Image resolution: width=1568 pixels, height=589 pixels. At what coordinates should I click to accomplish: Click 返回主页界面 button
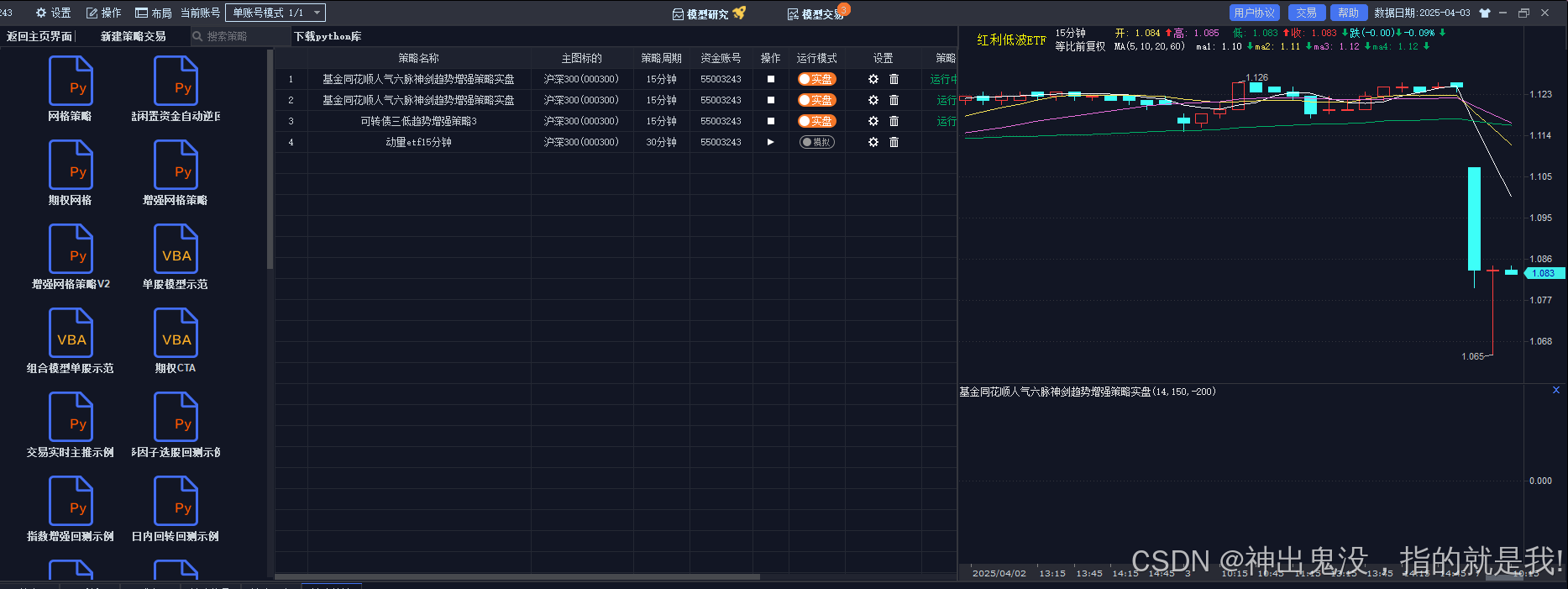pyautogui.click(x=39, y=36)
